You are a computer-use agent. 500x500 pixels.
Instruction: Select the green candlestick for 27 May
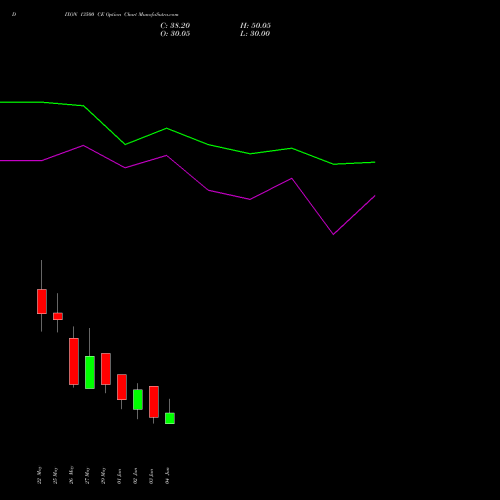(90, 372)
